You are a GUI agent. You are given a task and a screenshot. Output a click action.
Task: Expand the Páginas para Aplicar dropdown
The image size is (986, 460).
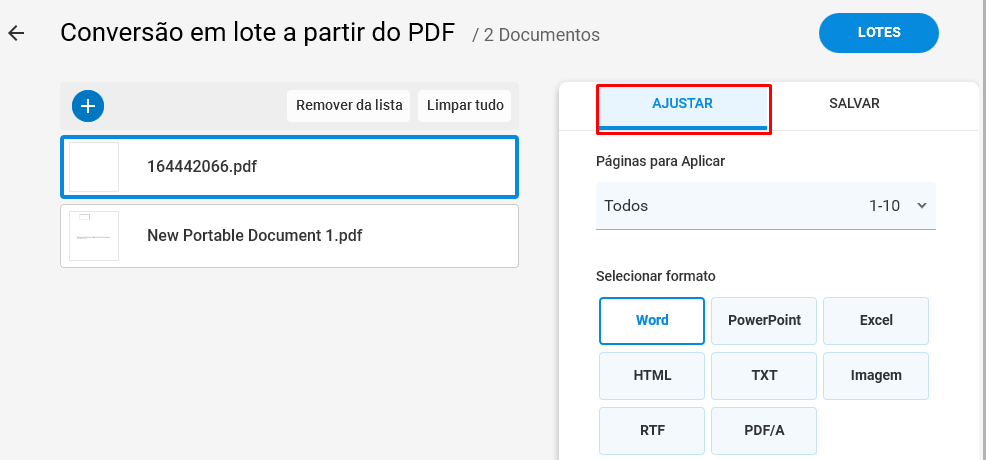[765, 206]
